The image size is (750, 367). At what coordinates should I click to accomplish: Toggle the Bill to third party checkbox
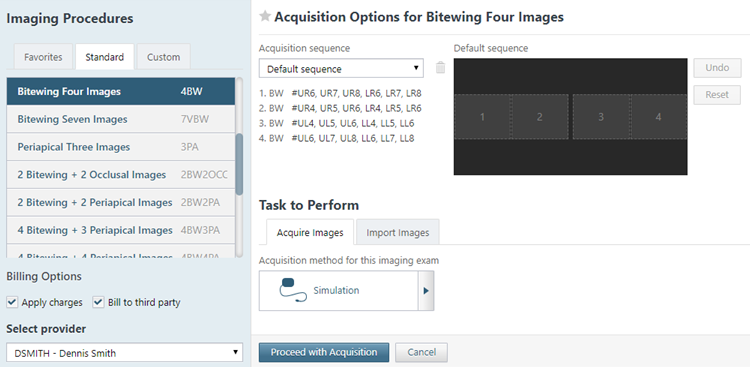click(x=99, y=302)
